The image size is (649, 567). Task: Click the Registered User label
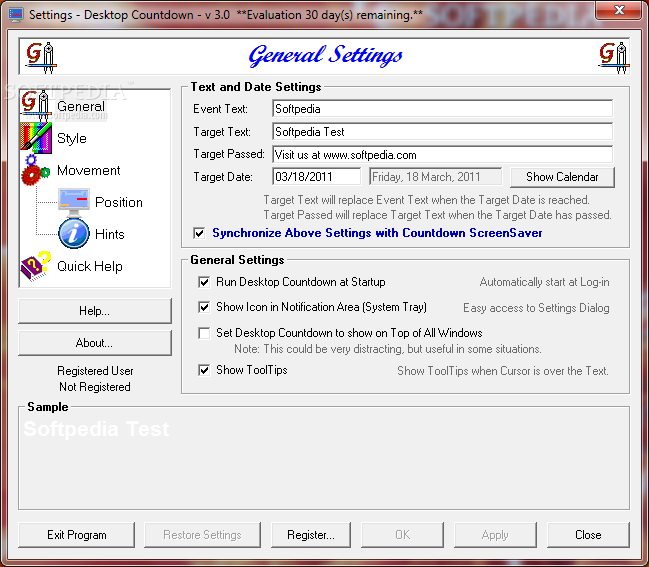(95, 371)
